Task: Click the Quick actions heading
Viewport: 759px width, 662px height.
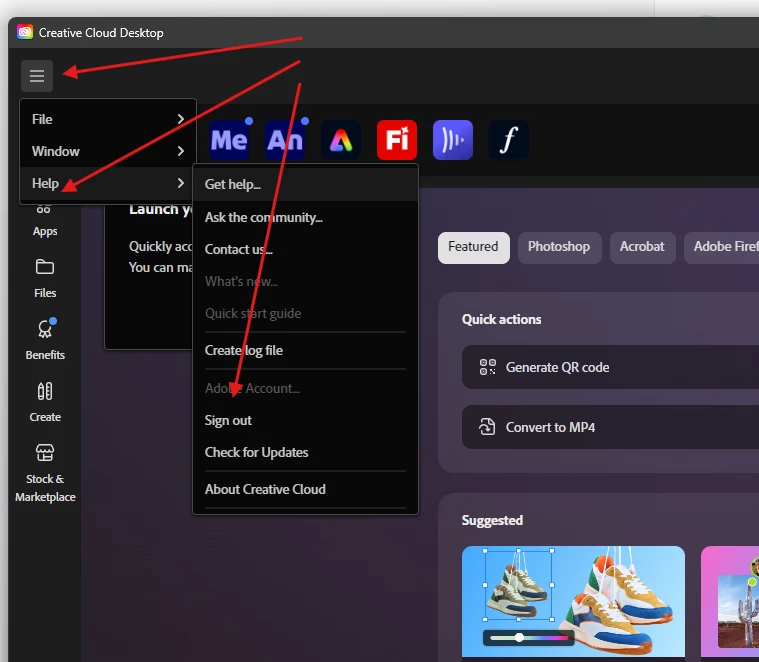Action: coord(501,319)
